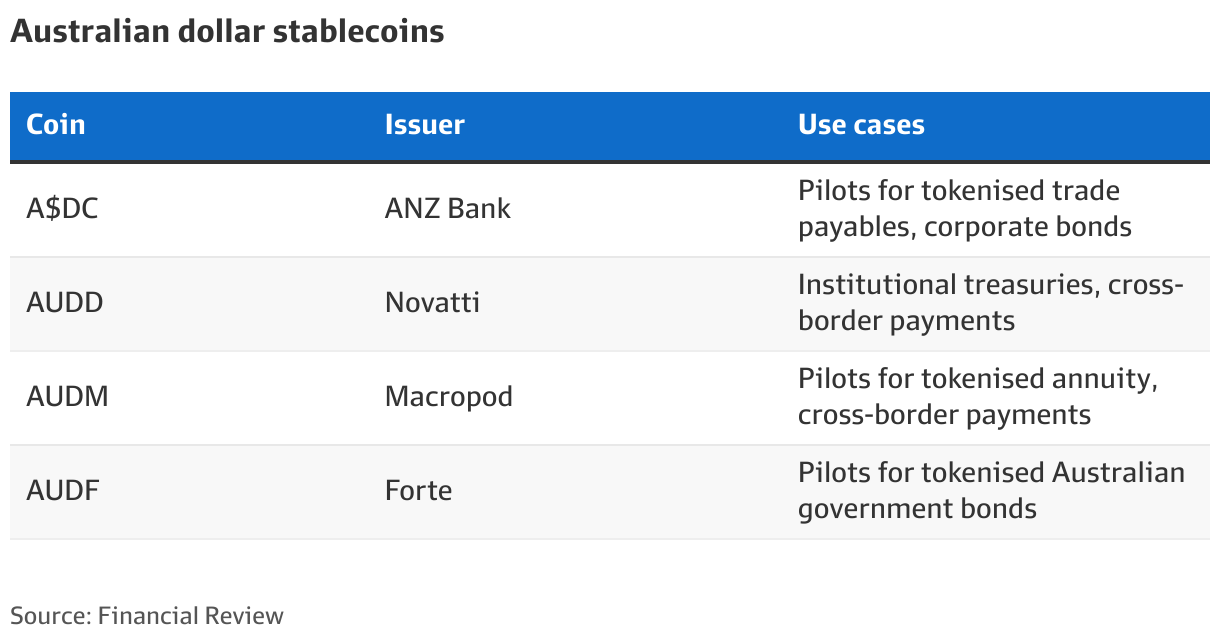The width and height of the screenshot is (1220, 642).
Task: Select the Novatti issuer cell
Action: point(432,303)
